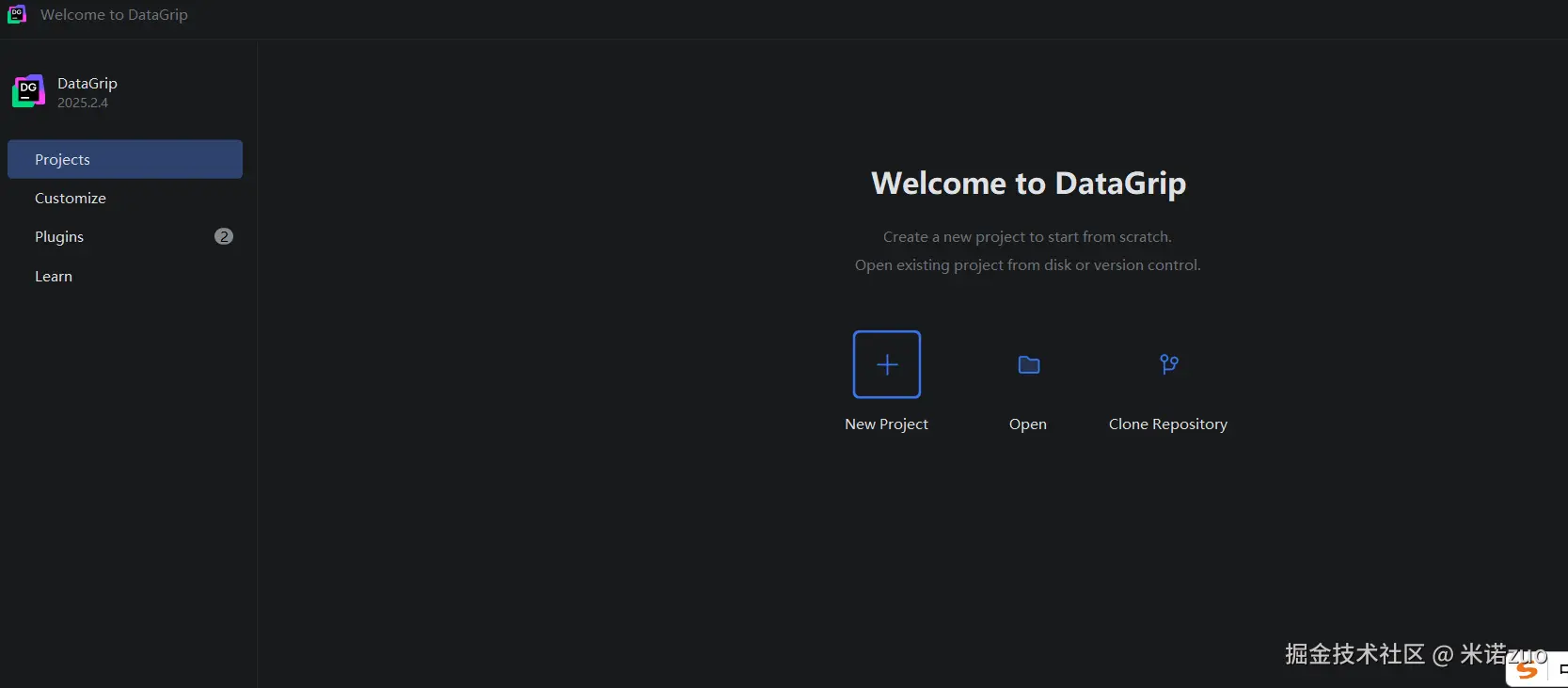Click the version number 2025.2.4
The image size is (1568, 688).
(x=83, y=103)
